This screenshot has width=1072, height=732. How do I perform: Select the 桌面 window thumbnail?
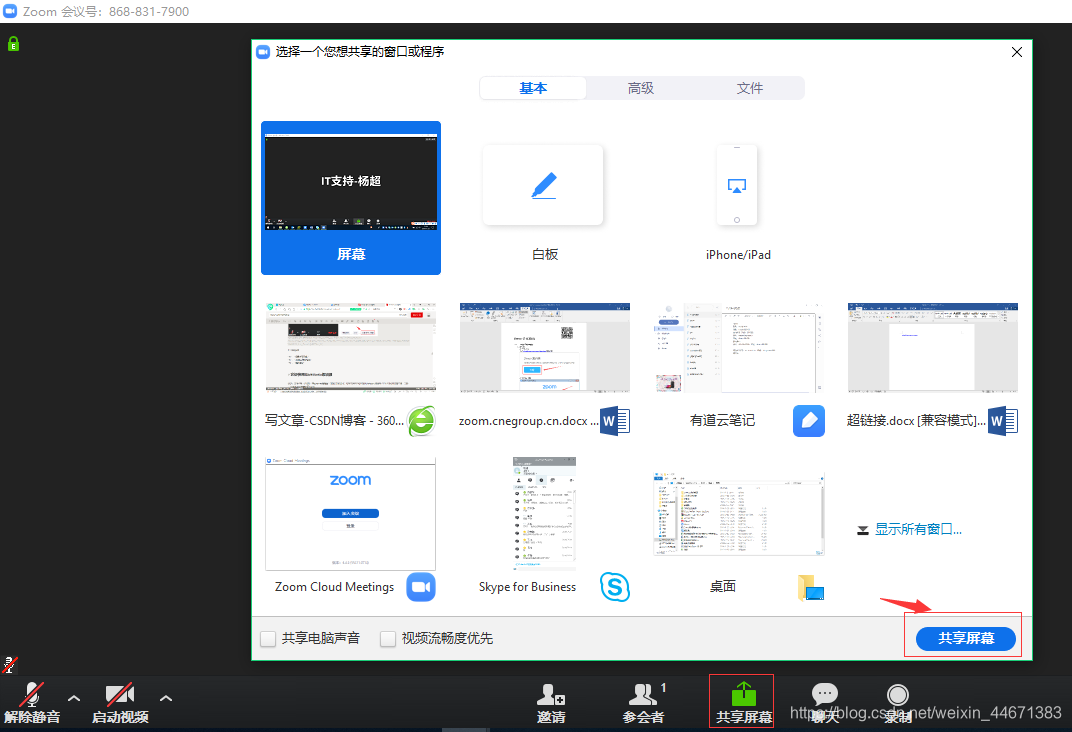pyautogui.click(x=739, y=513)
